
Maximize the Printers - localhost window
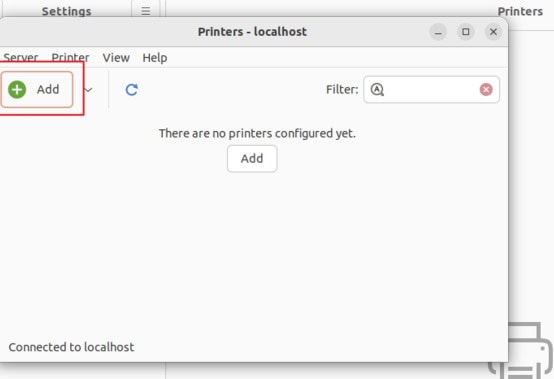coord(466,32)
